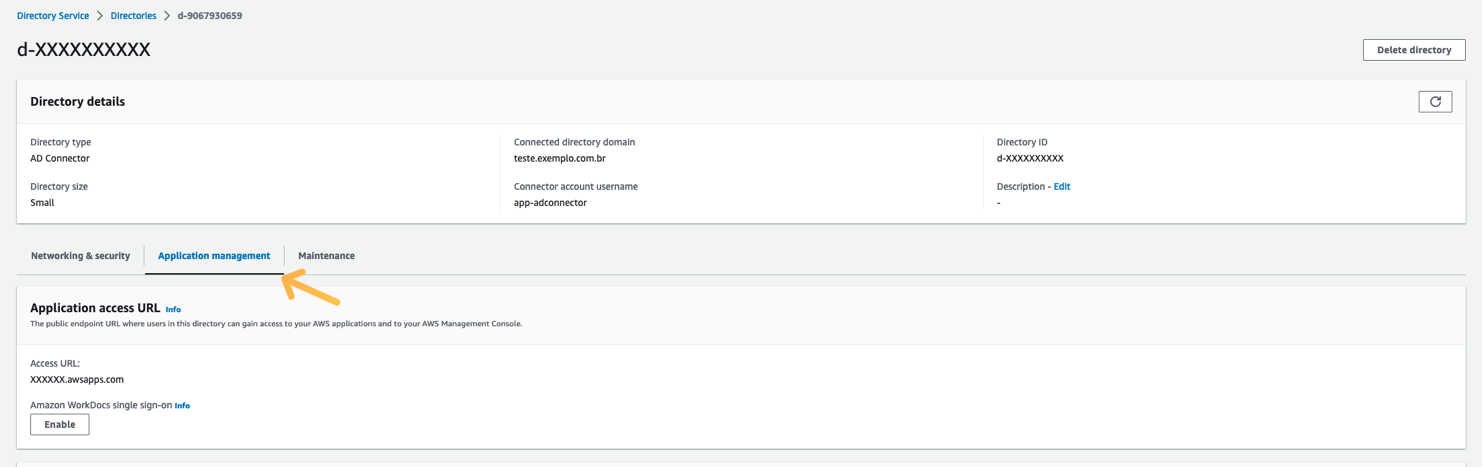The height and width of the screenshot is (467, 1482).
Task: Switch to the Networking & security tab
Action: [x=80, y=256]
